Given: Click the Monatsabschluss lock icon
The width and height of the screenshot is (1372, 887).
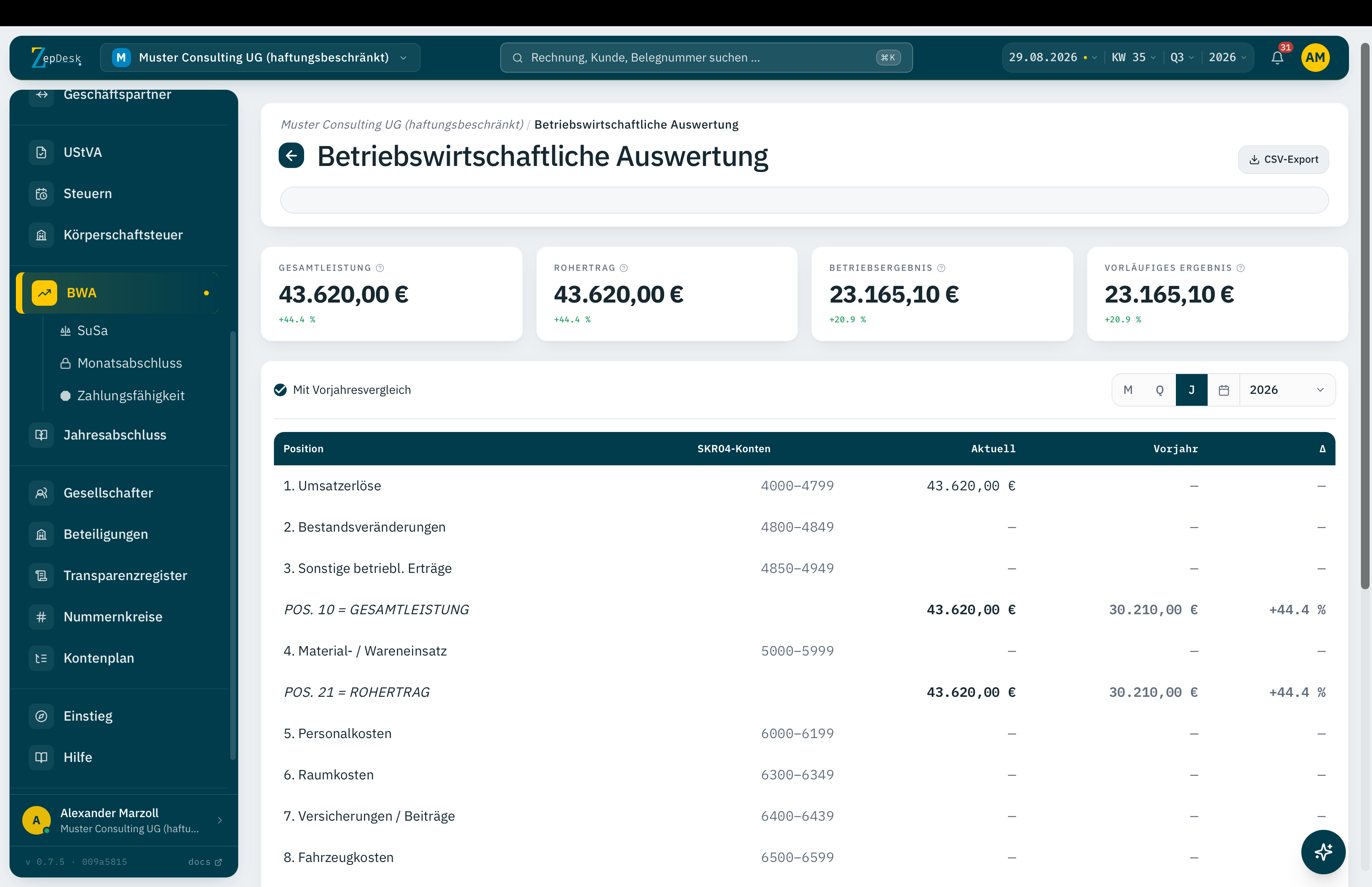Looking at the screenshot, I should 66,363.
